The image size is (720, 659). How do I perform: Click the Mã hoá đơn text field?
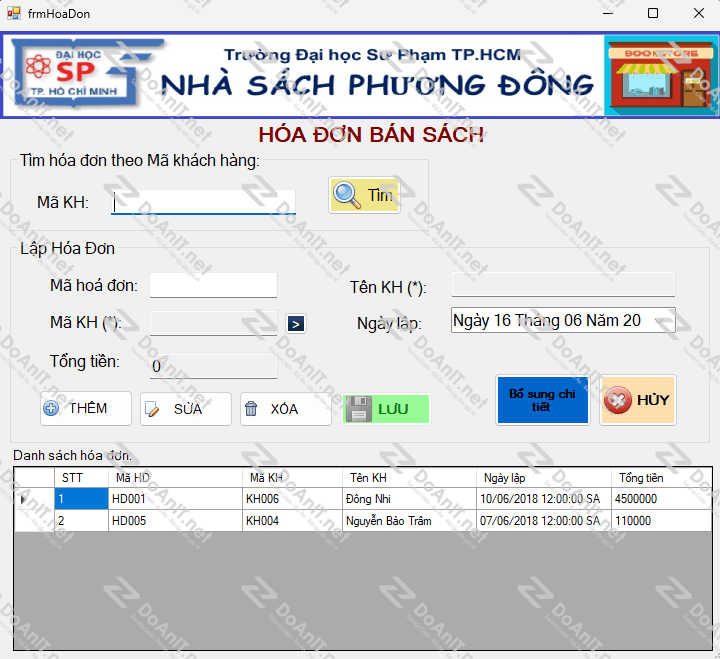[213, 286]
